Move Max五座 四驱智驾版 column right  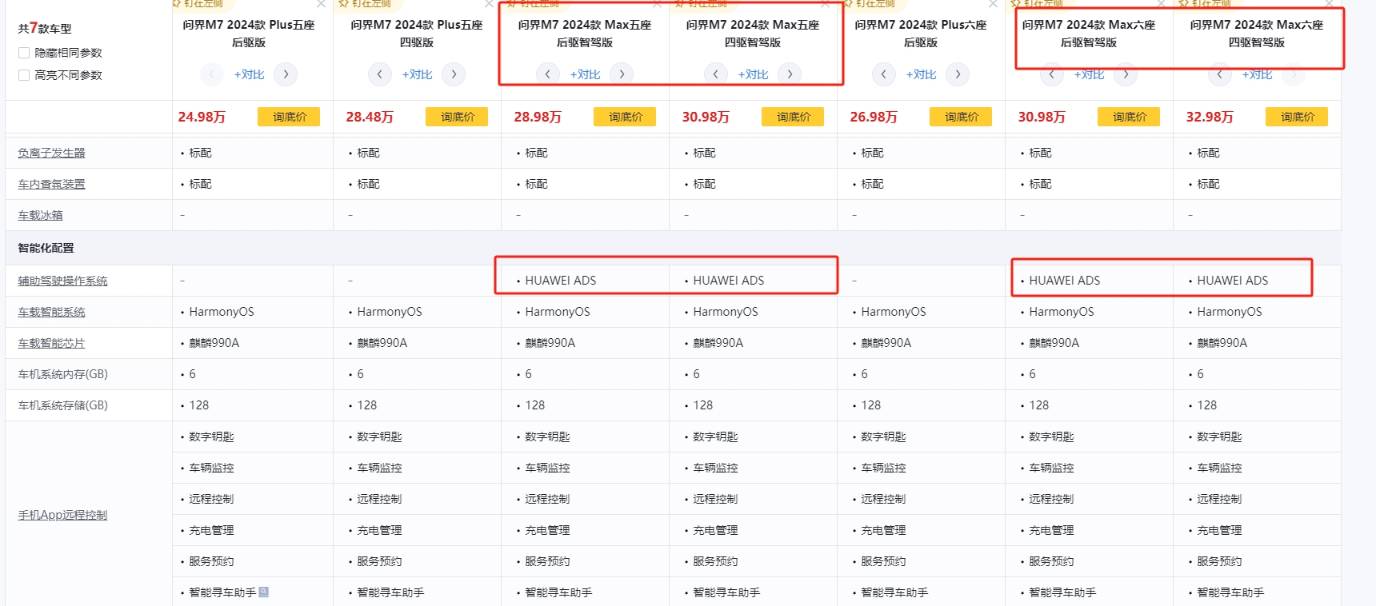(x=789, y=73)
